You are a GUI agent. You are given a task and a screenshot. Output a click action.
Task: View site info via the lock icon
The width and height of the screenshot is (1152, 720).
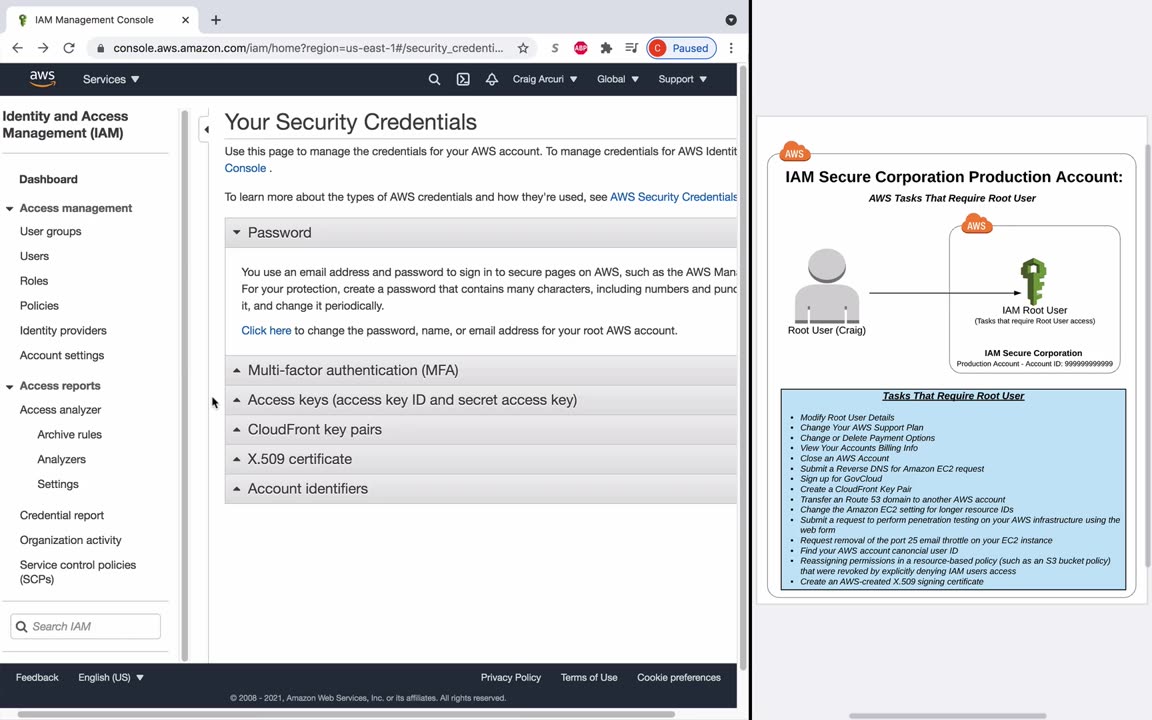pos(100,48)
